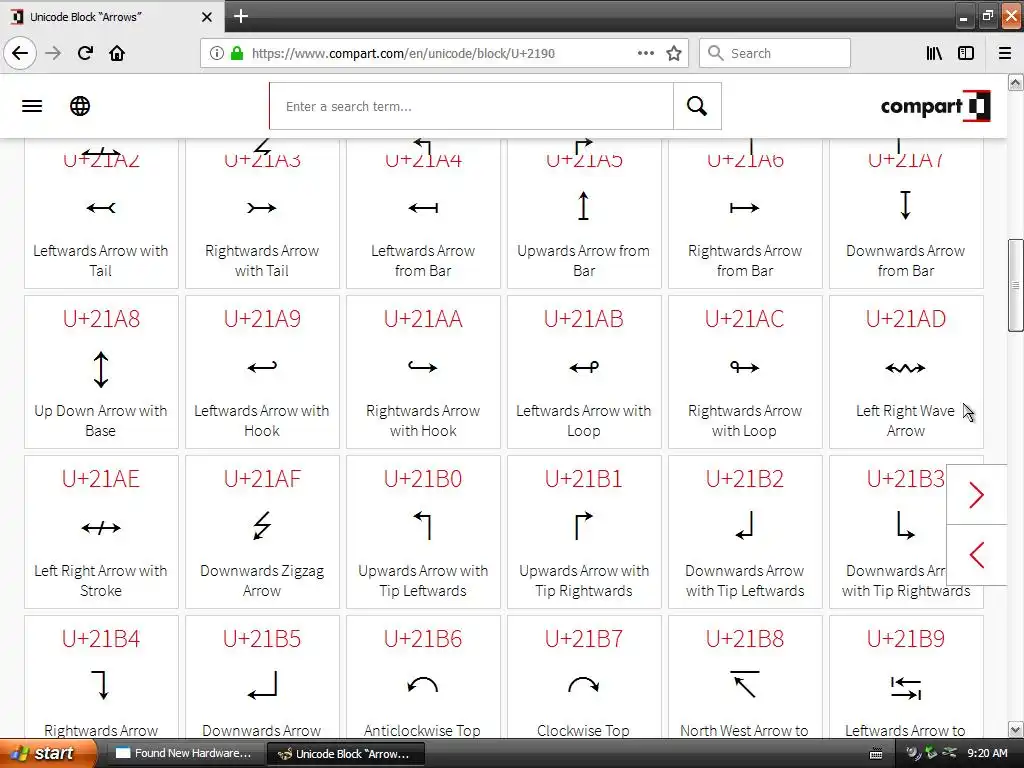Click the Compart search magnifier button
Viewport: 1024px width, 768px height.
[x=697, y=106]
